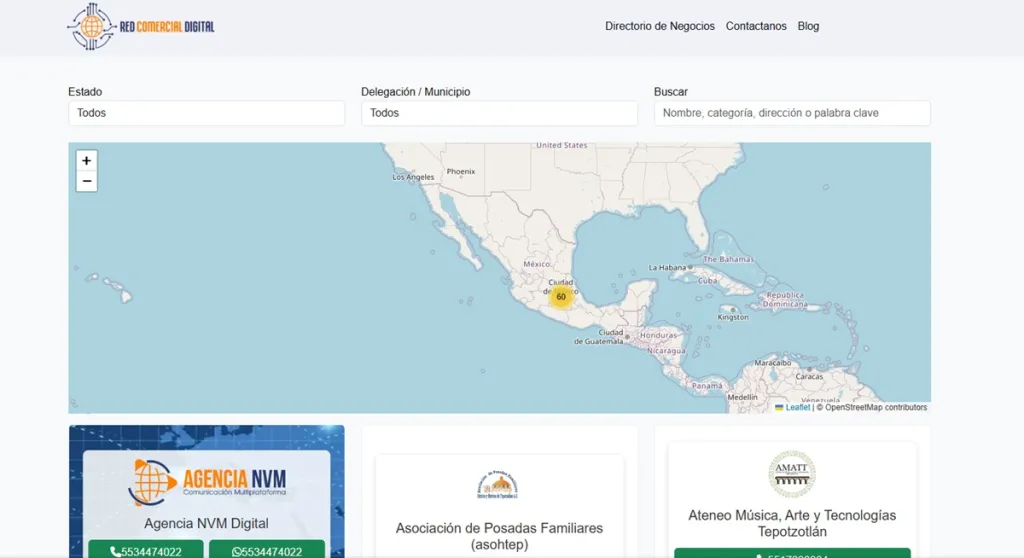This screenshot has height=558, width=1024.
Task: Focus the Buscar search input field
Action: [792, 113]
